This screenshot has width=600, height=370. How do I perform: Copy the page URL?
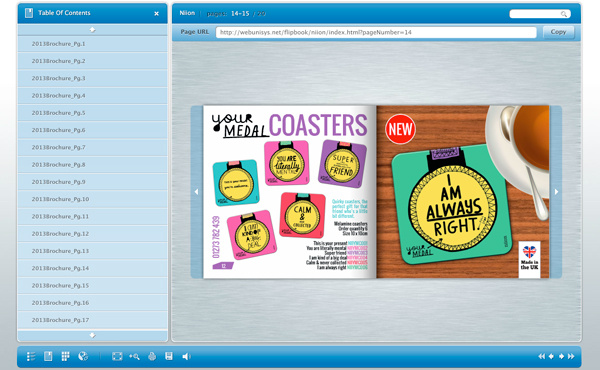pyautogui.click(x=558, y=32)
